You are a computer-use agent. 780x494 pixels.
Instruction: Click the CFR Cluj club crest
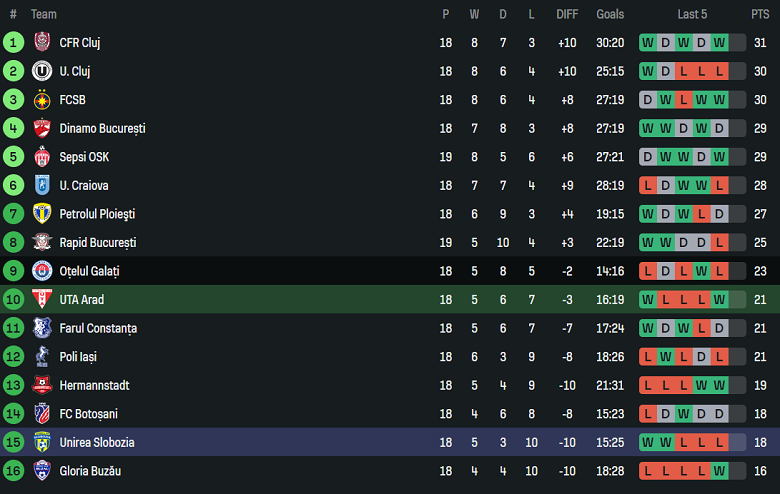tap(42, 42)
